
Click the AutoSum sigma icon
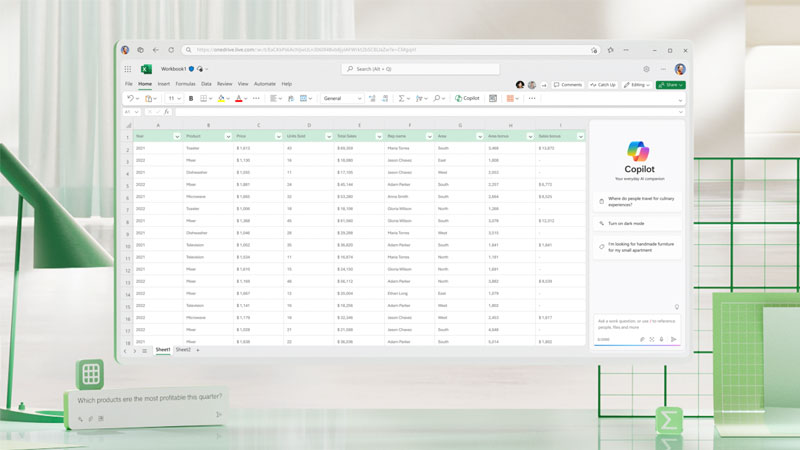point(402,99)
